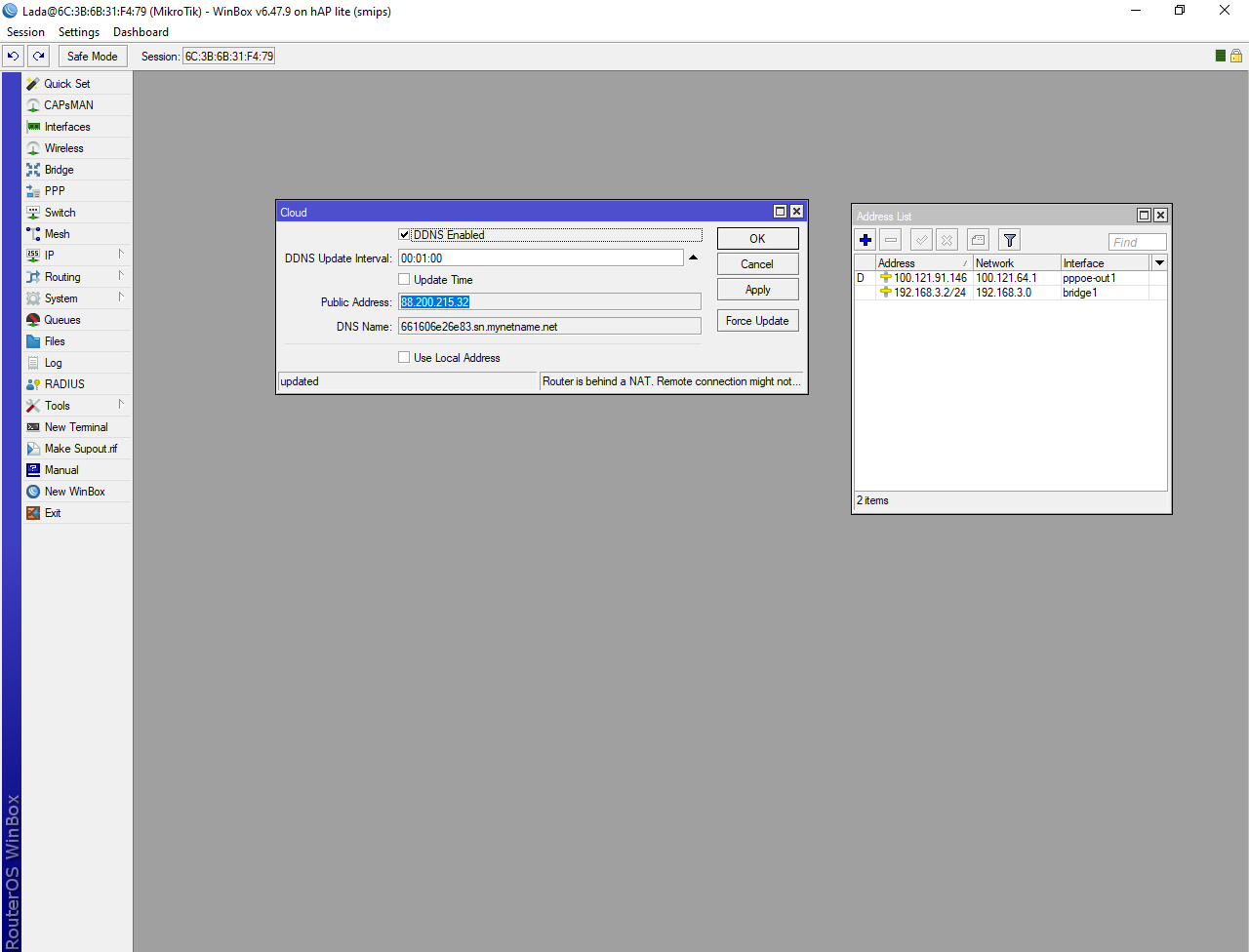Disable selected address with X icon
Image resolution: width=1249 pixels, height=952 pixels.
[947, 240]
